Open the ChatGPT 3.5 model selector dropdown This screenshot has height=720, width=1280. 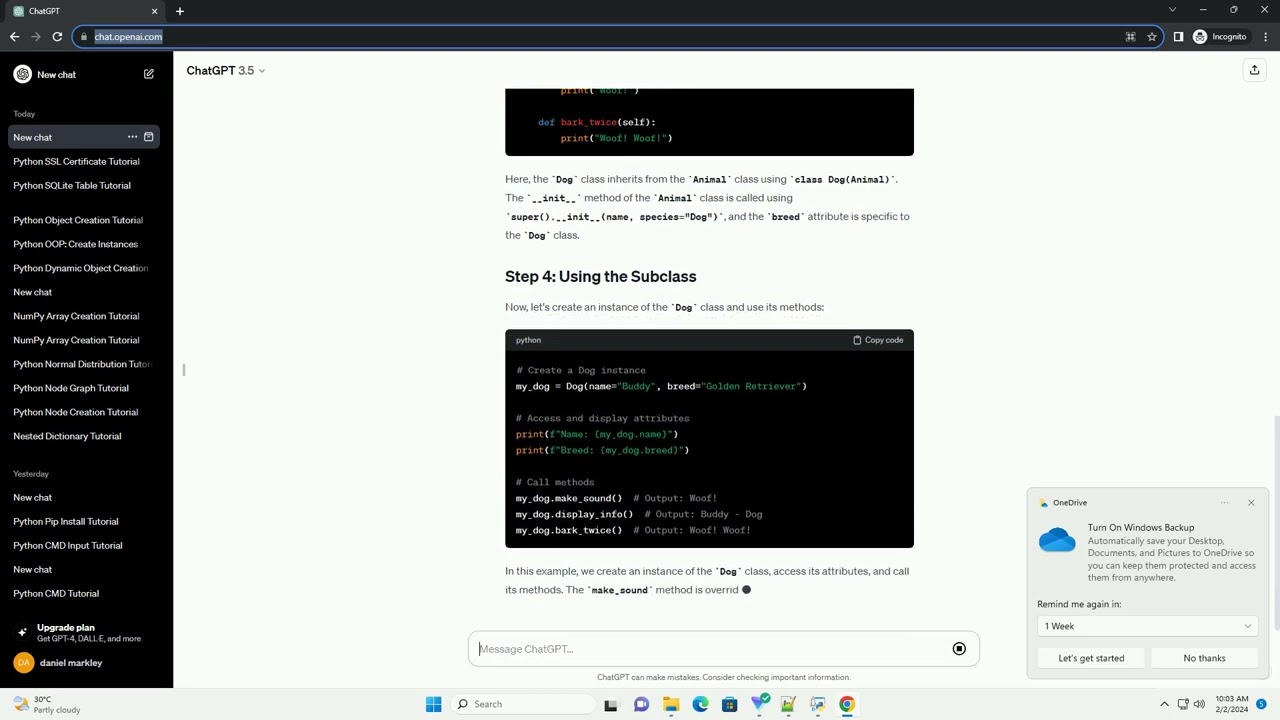coord(226,70)
